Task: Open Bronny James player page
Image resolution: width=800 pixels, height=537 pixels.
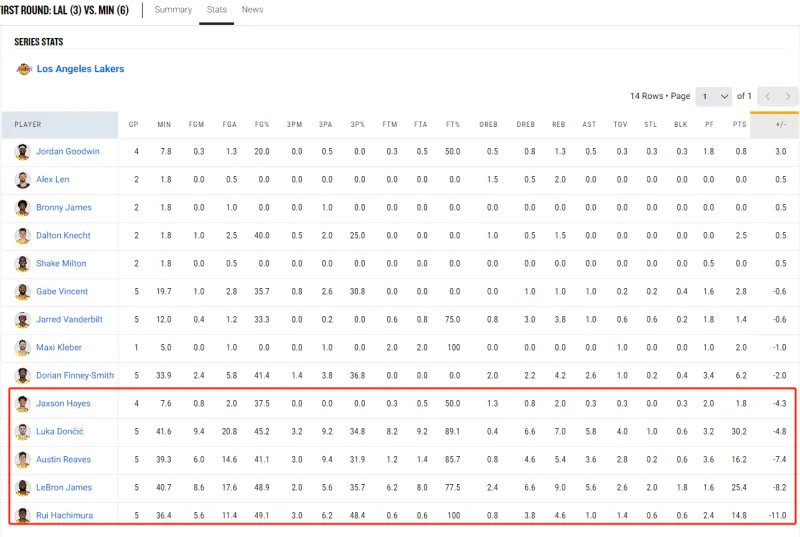Action: pos(64,208)
